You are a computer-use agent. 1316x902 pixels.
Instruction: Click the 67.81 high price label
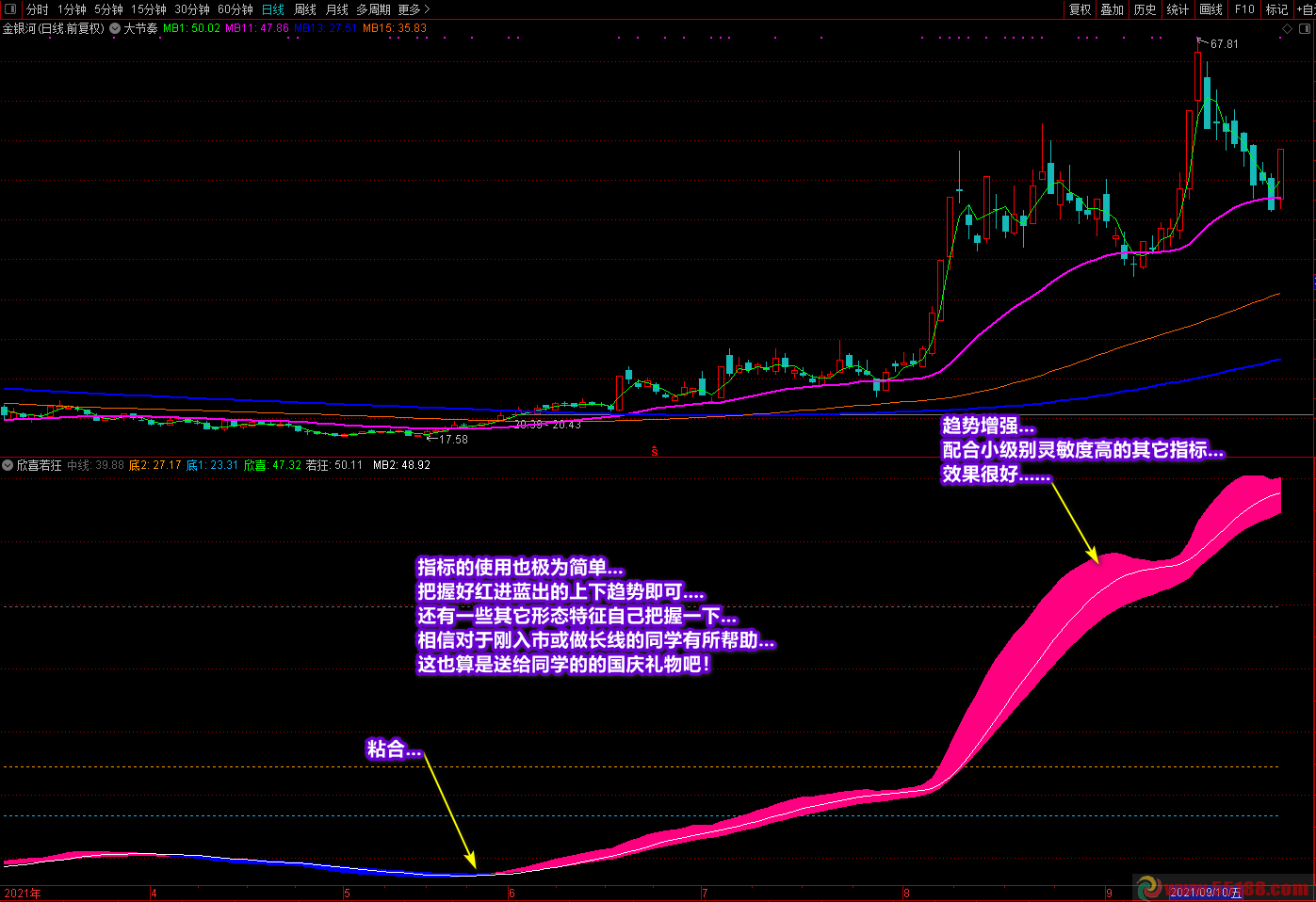(x=1224, y=44)
